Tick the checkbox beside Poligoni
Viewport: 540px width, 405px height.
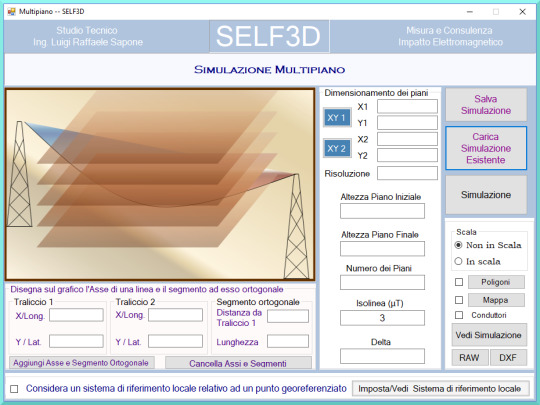[x=459, y=282]
